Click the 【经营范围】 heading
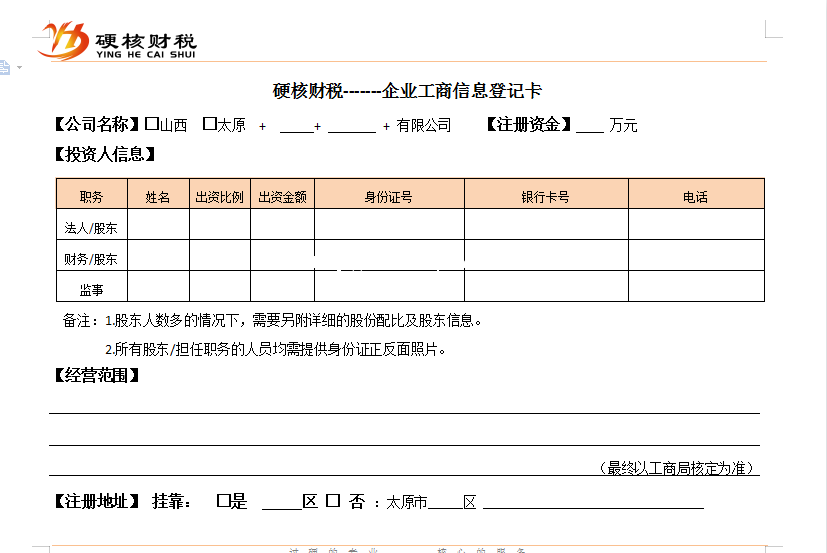The height and width of the screenshot is (553, 827). click(x=97, y=375)
